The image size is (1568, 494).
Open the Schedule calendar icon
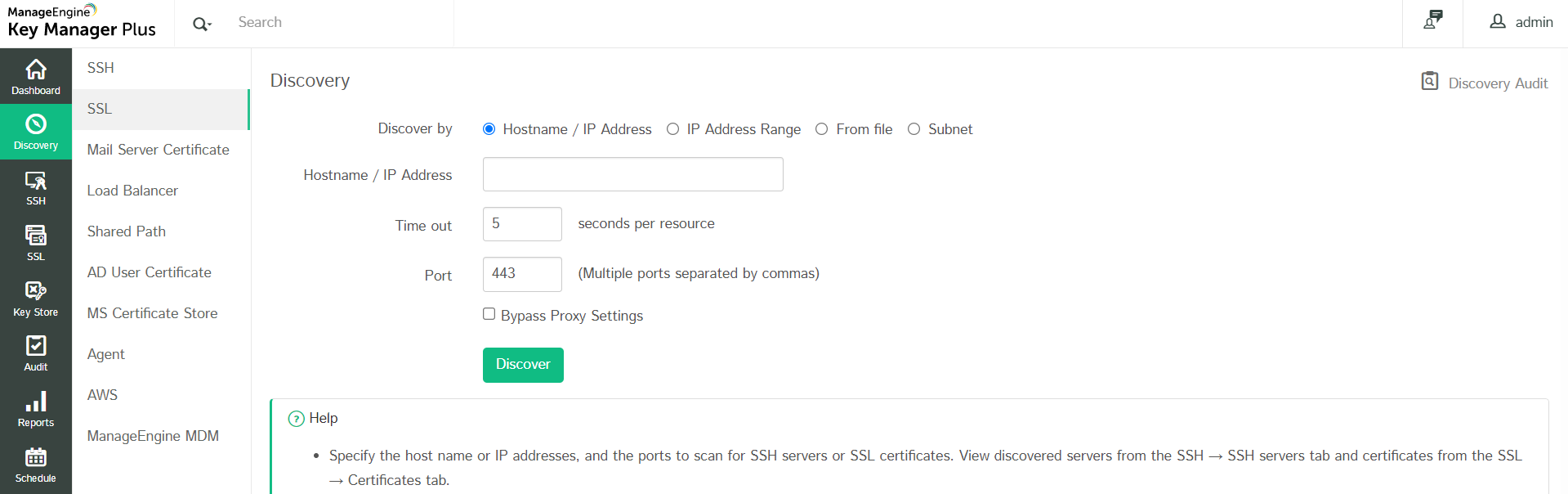pyautogui.click(x=36, y=457)
